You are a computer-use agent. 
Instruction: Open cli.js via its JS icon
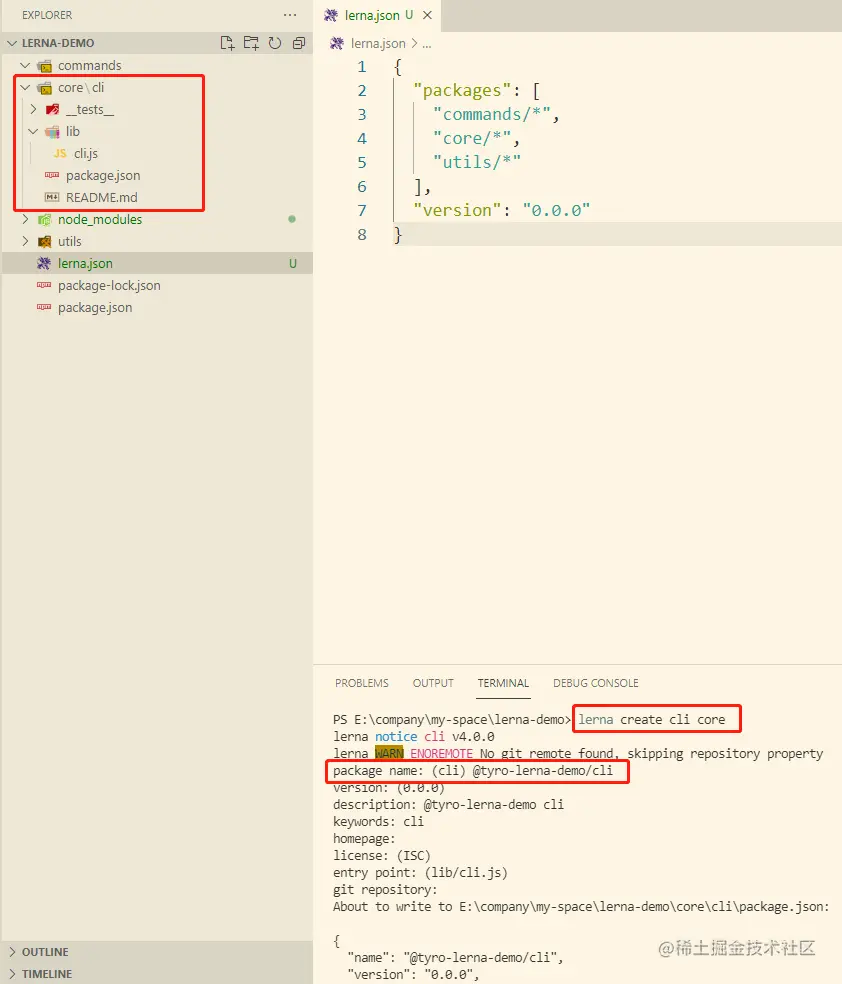tap(60, 153)
